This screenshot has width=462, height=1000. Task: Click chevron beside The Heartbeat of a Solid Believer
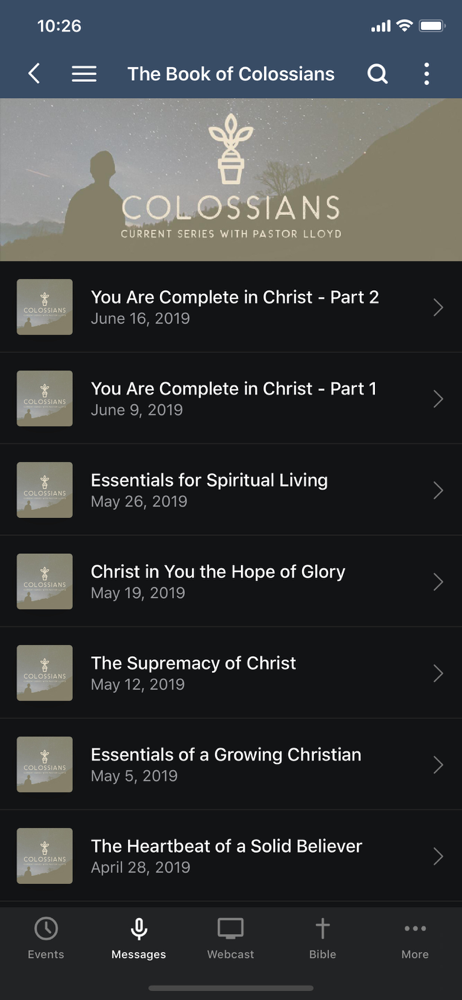pos(438,857)
